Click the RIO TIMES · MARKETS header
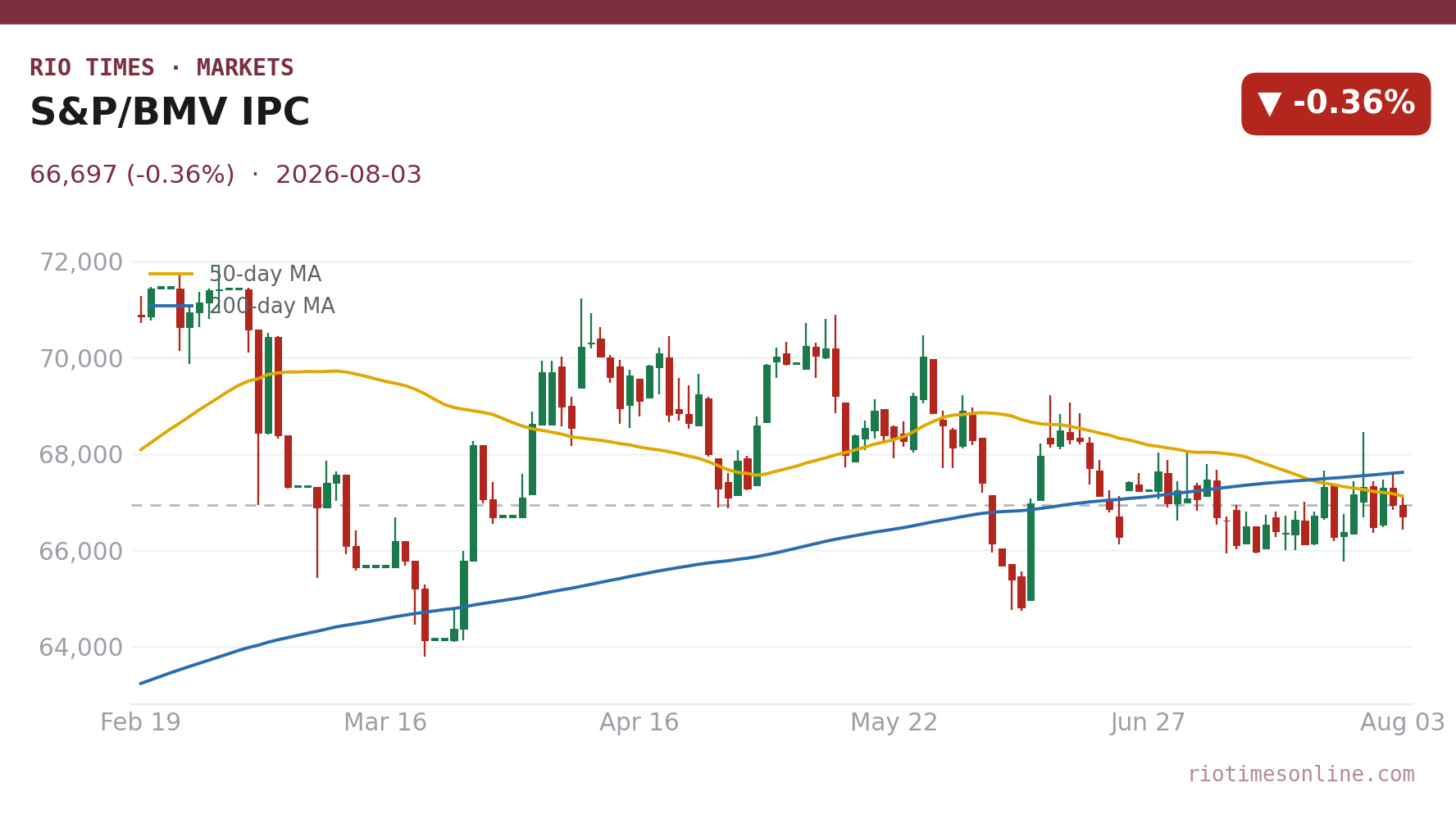Image resolution: width=1456 pixels, height=819 pixels. (162, 68)
